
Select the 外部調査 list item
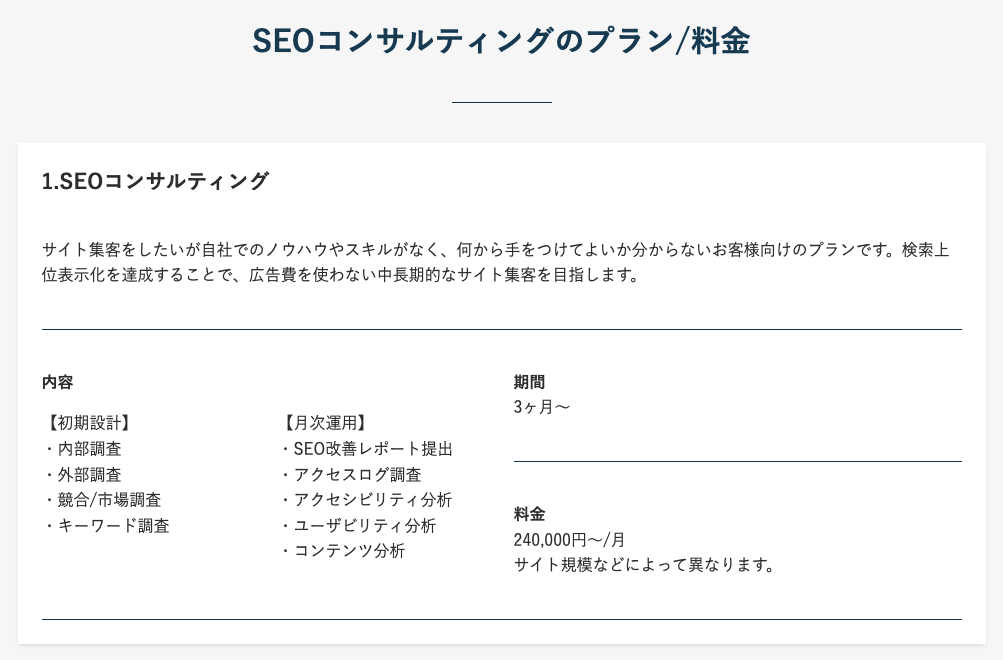[x=89, y=475]
